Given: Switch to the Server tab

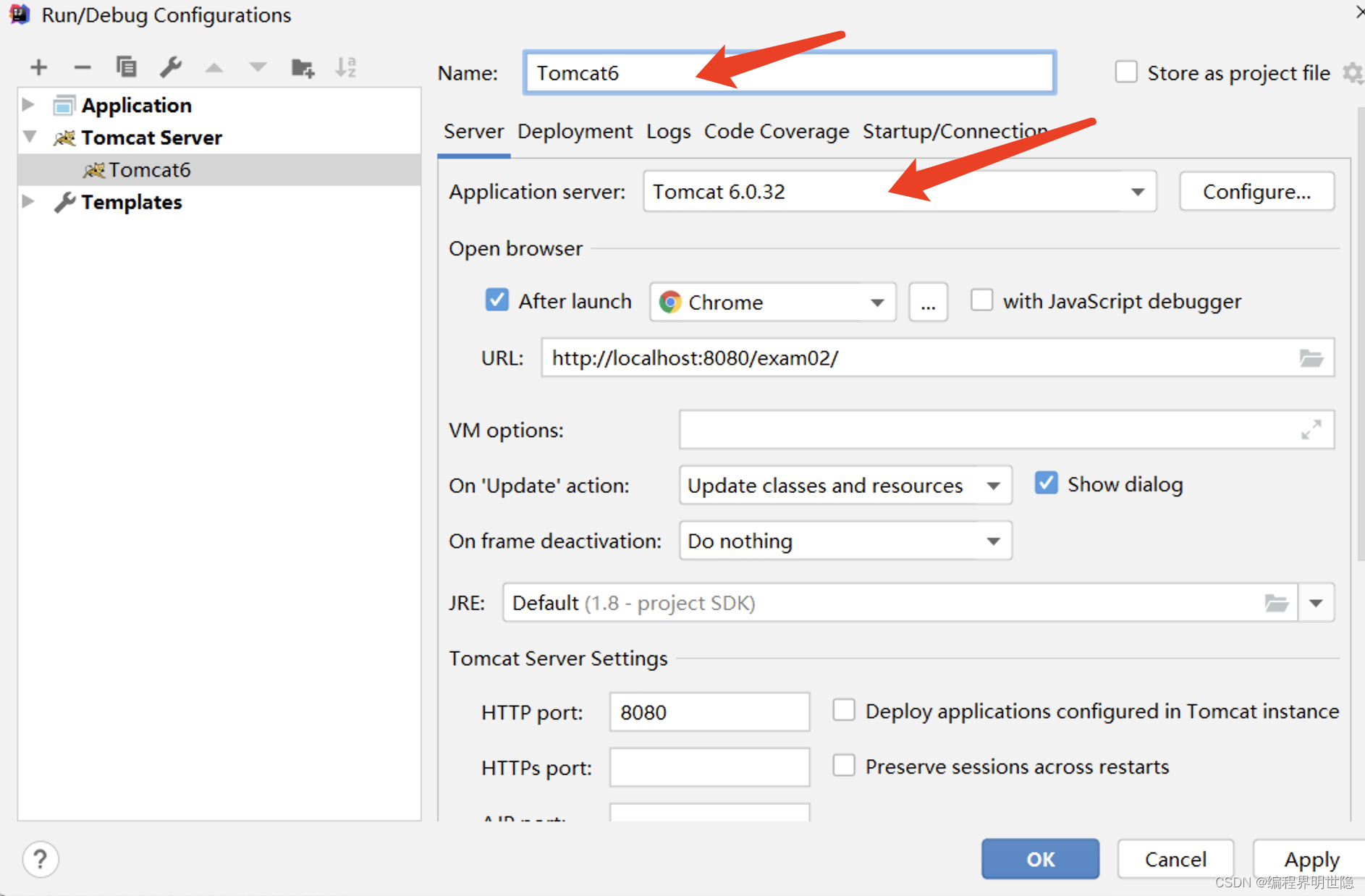Looking at the screenshot, I should pyautogui.click(x=473, y=132).
